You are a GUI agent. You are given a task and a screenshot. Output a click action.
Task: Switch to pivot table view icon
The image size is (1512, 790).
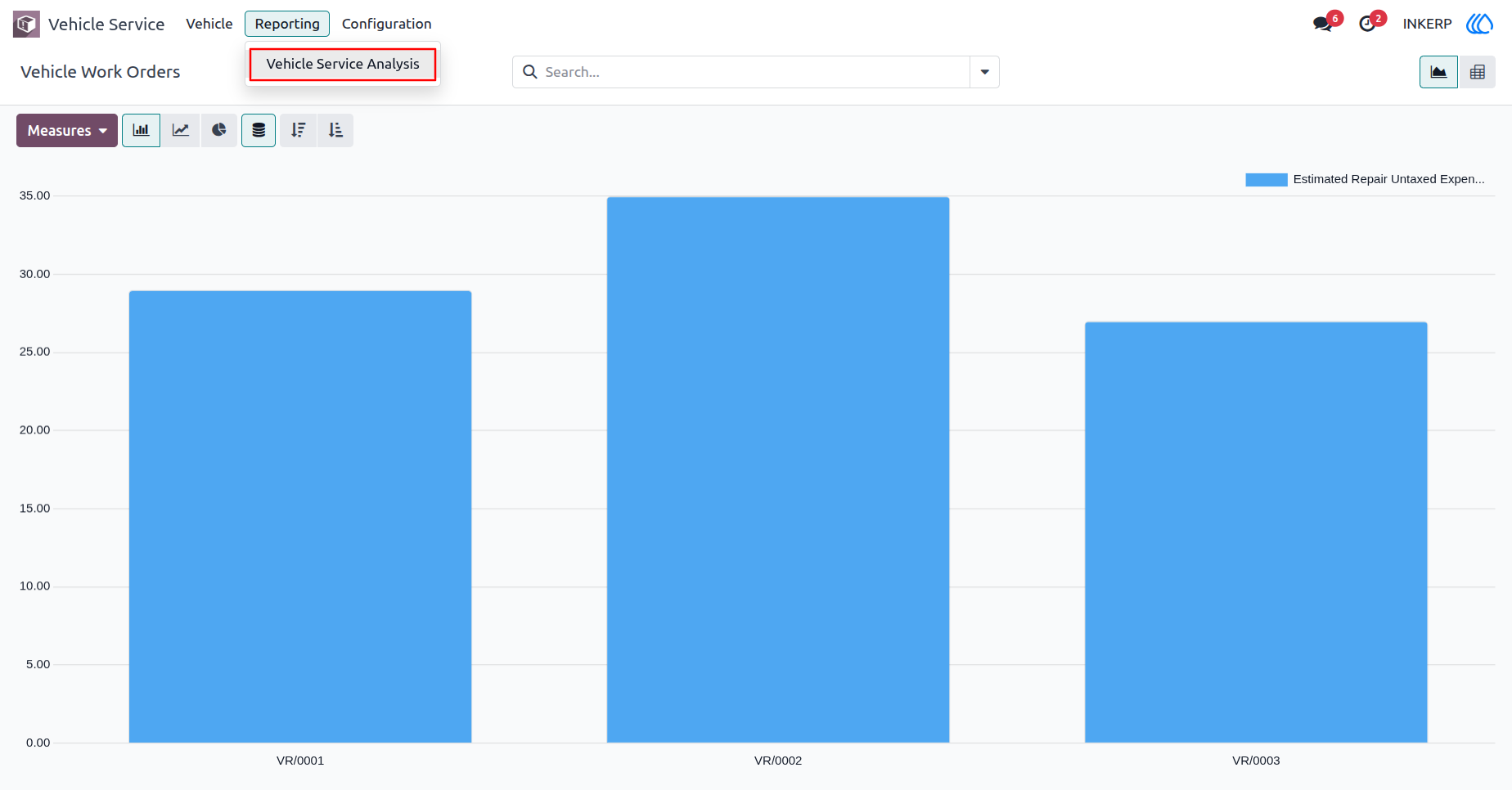tap(1477, 72)
